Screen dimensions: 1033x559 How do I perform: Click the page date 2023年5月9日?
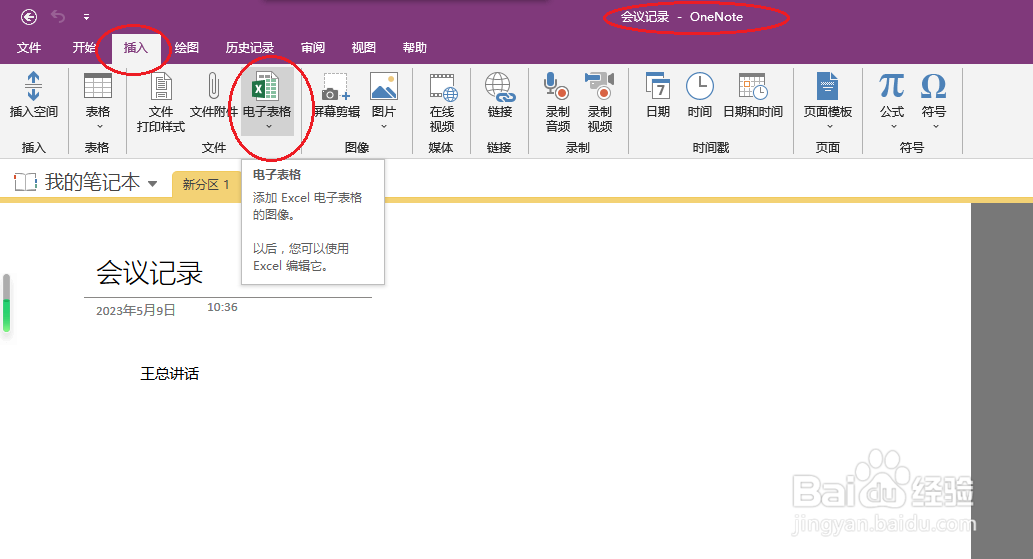tap(136, 310)
